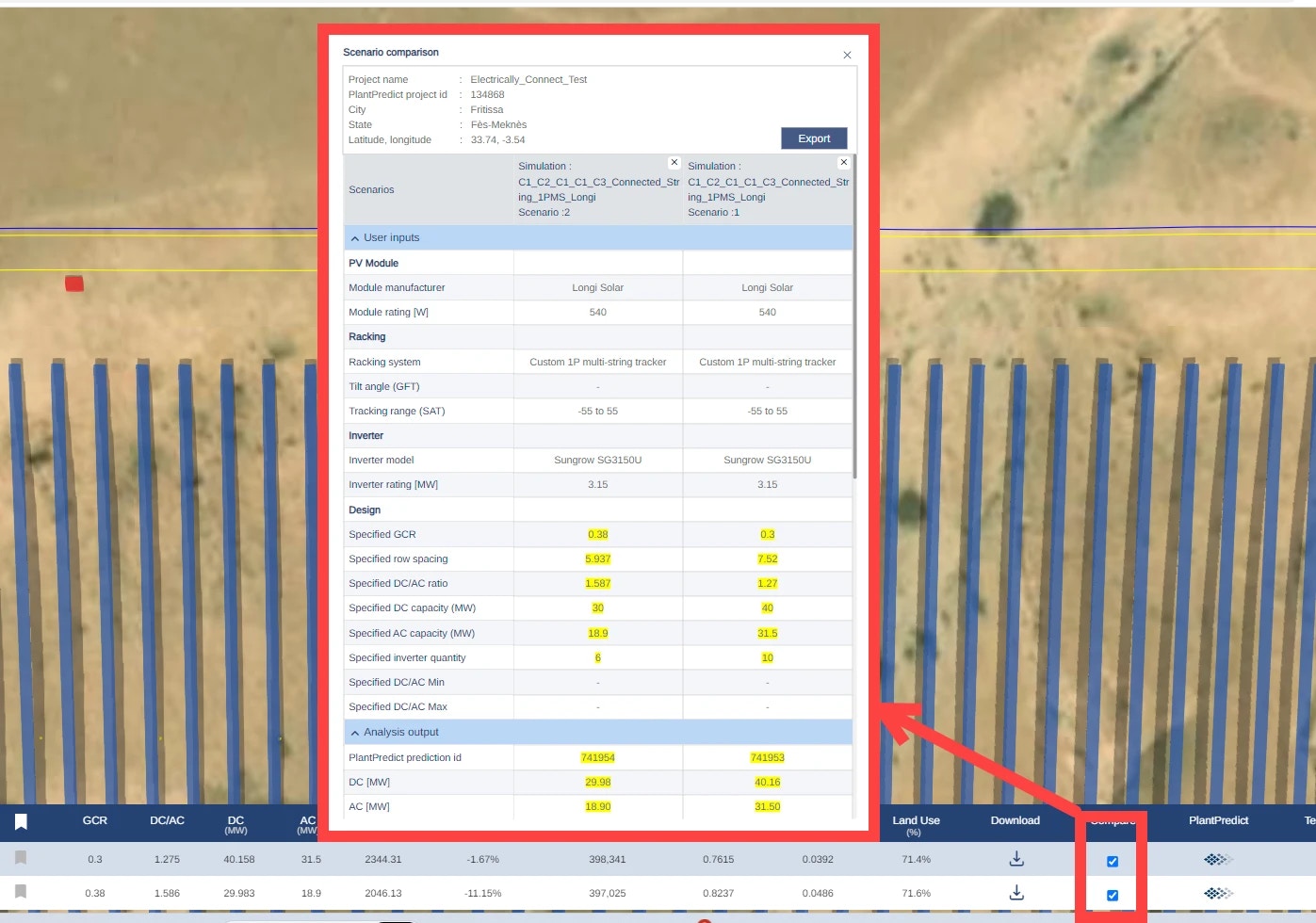Image resolution: width=1316 pixels, height=923 pixels.
Task: Click Specified AC capacity value 31.5
Action: (768, 633)
